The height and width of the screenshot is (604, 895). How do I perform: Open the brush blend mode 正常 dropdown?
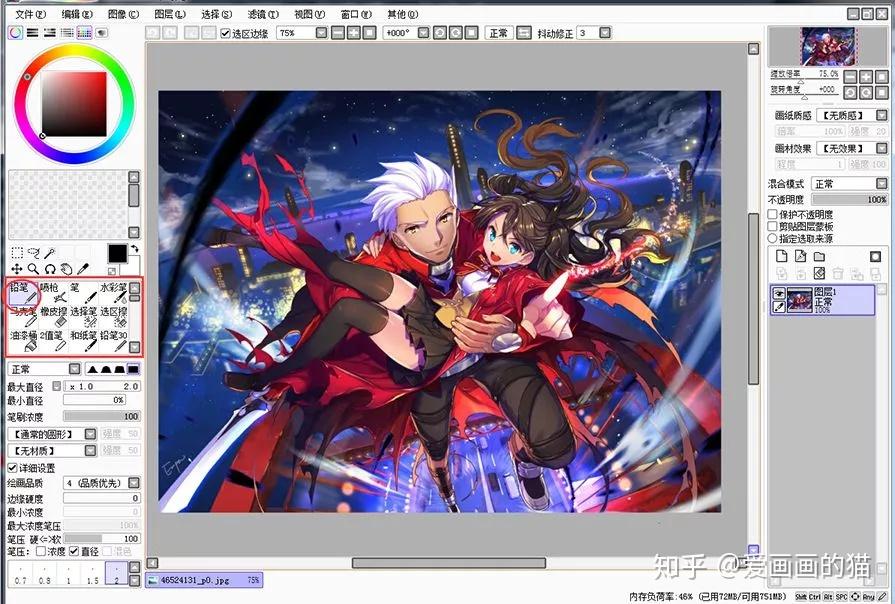(74, 369)
